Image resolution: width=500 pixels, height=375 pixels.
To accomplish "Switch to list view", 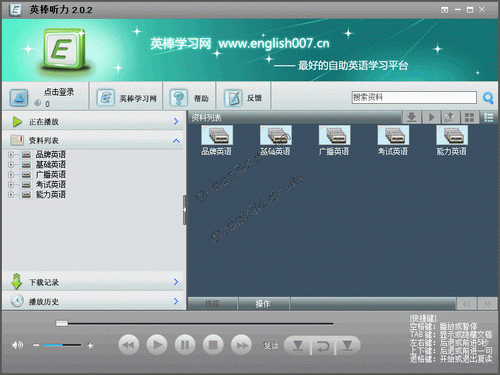I will [489, 117].
